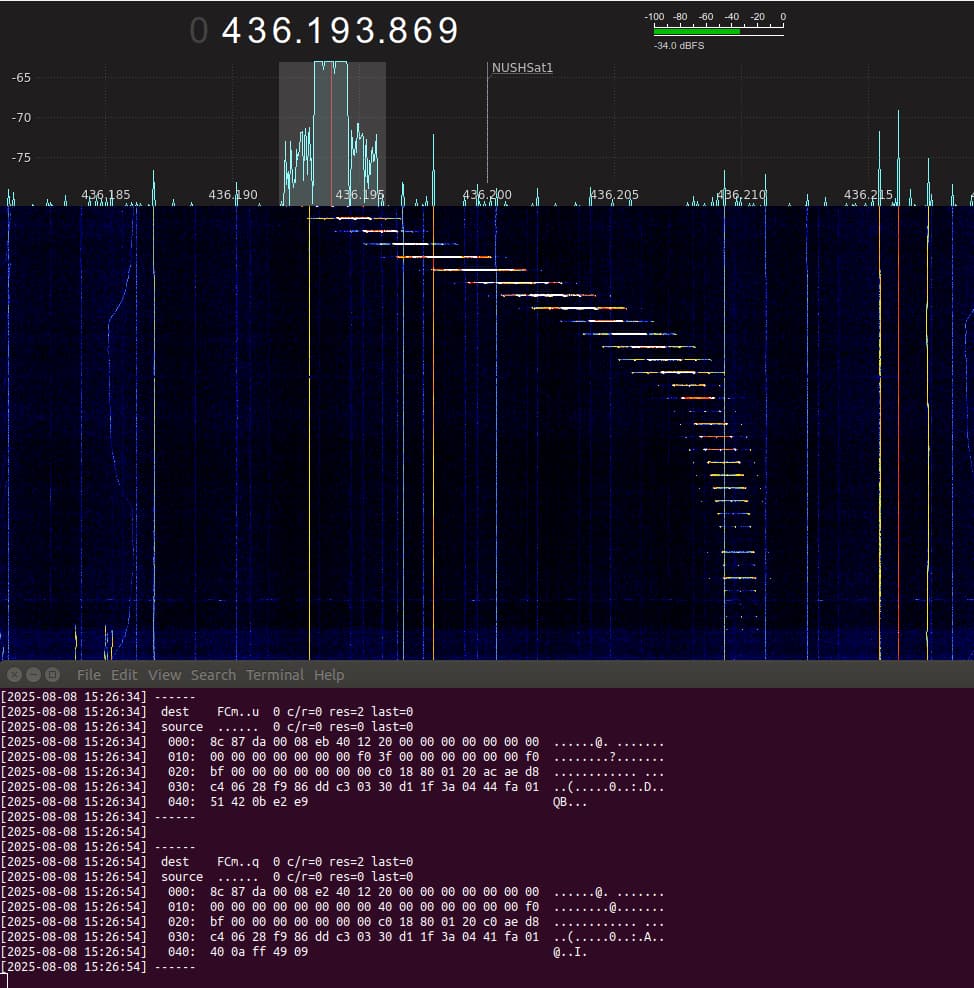Viewport: 974px width, 988px height.
Task: Maximize the terminal window
Action: [52, 675]
